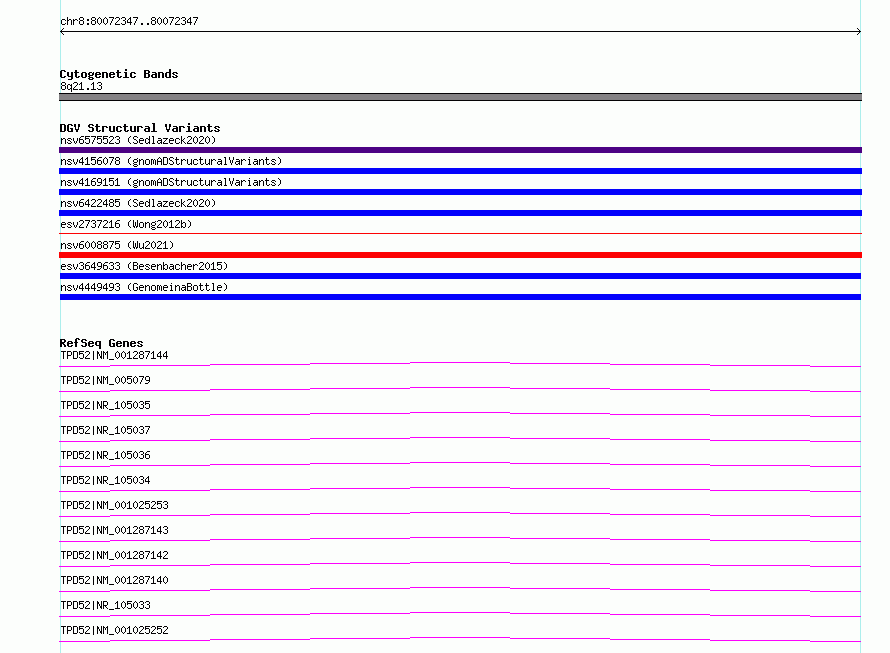Click the magenta line under TPD52|NM_005079
Screen dimensions: 890x653
coord(460,389)
